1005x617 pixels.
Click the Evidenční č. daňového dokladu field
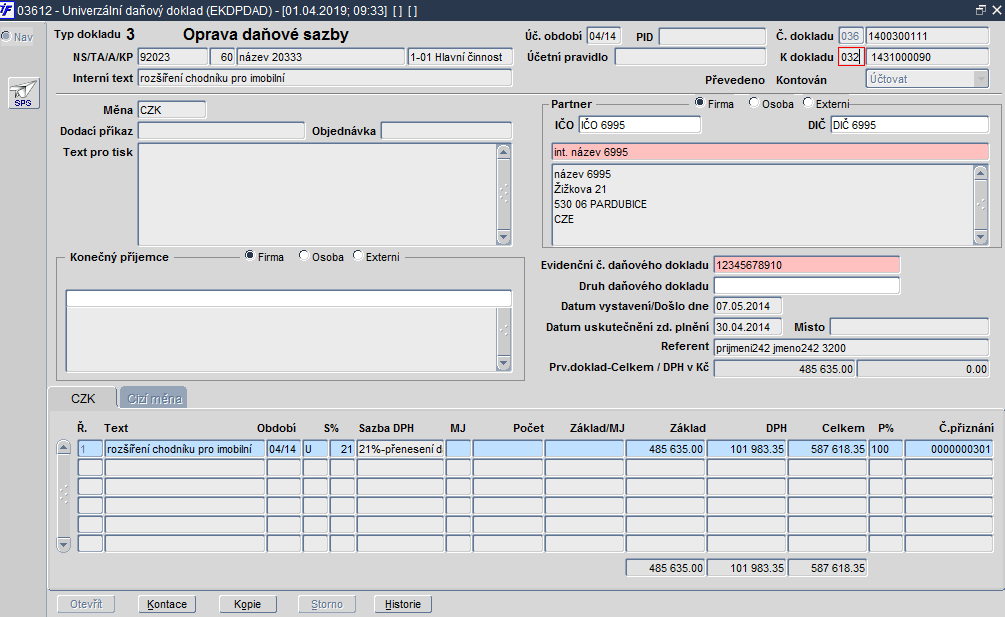806,265
